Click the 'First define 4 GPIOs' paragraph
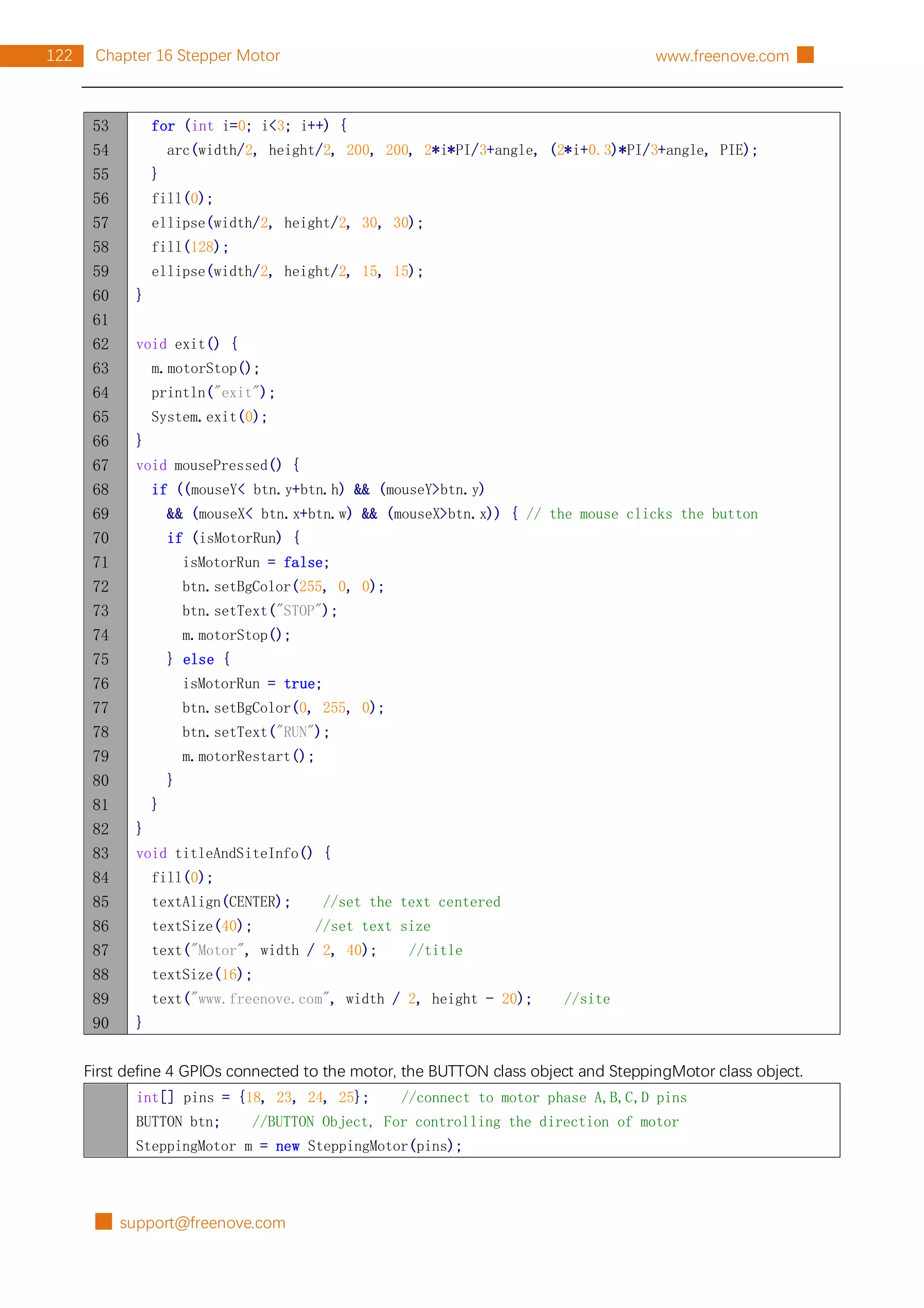Viewport: 924px width, 1308px height. (x=444, y=1071)
